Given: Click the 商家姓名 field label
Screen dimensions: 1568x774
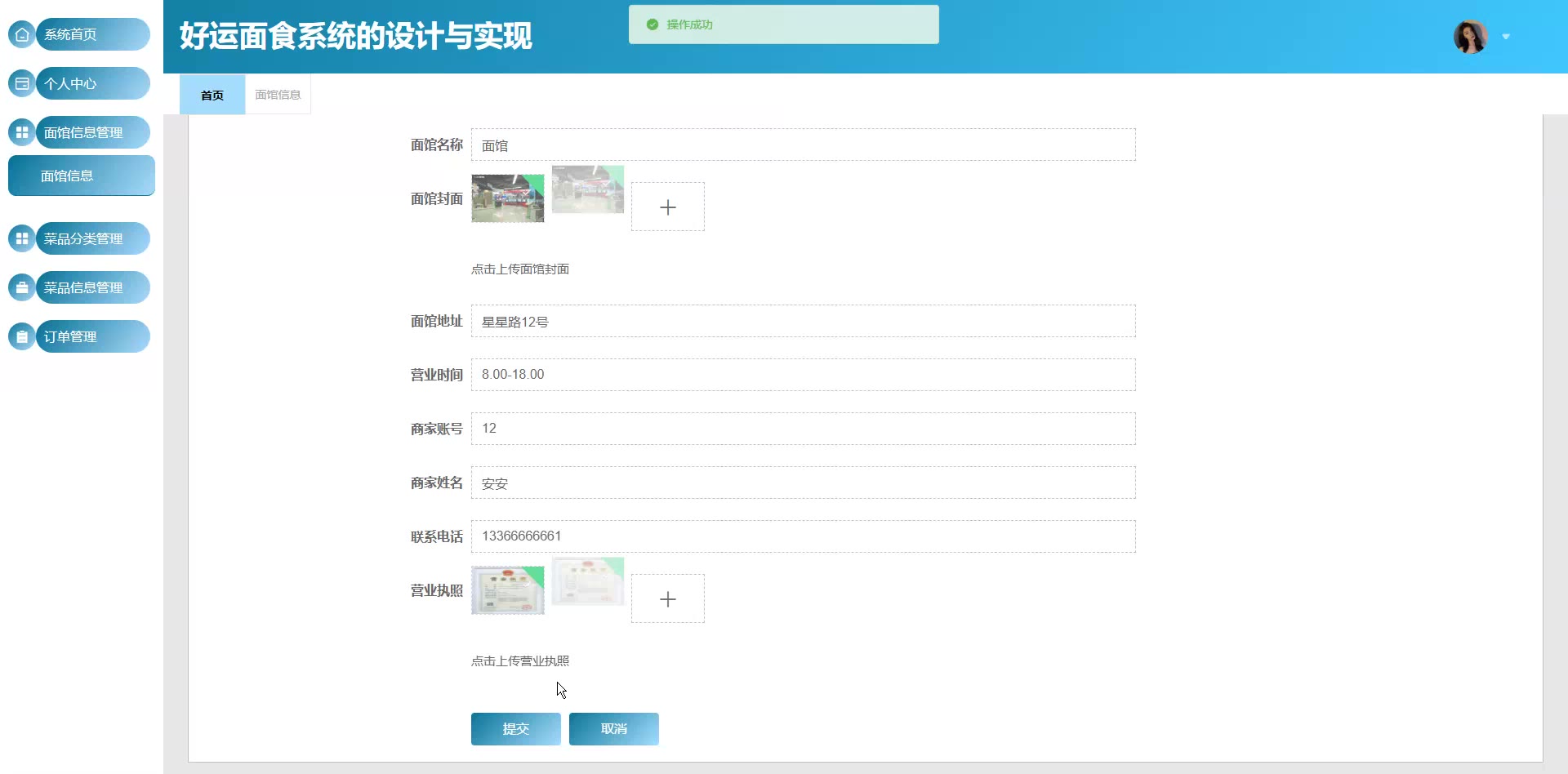Looking at the screenshot, I should (437, 483).
